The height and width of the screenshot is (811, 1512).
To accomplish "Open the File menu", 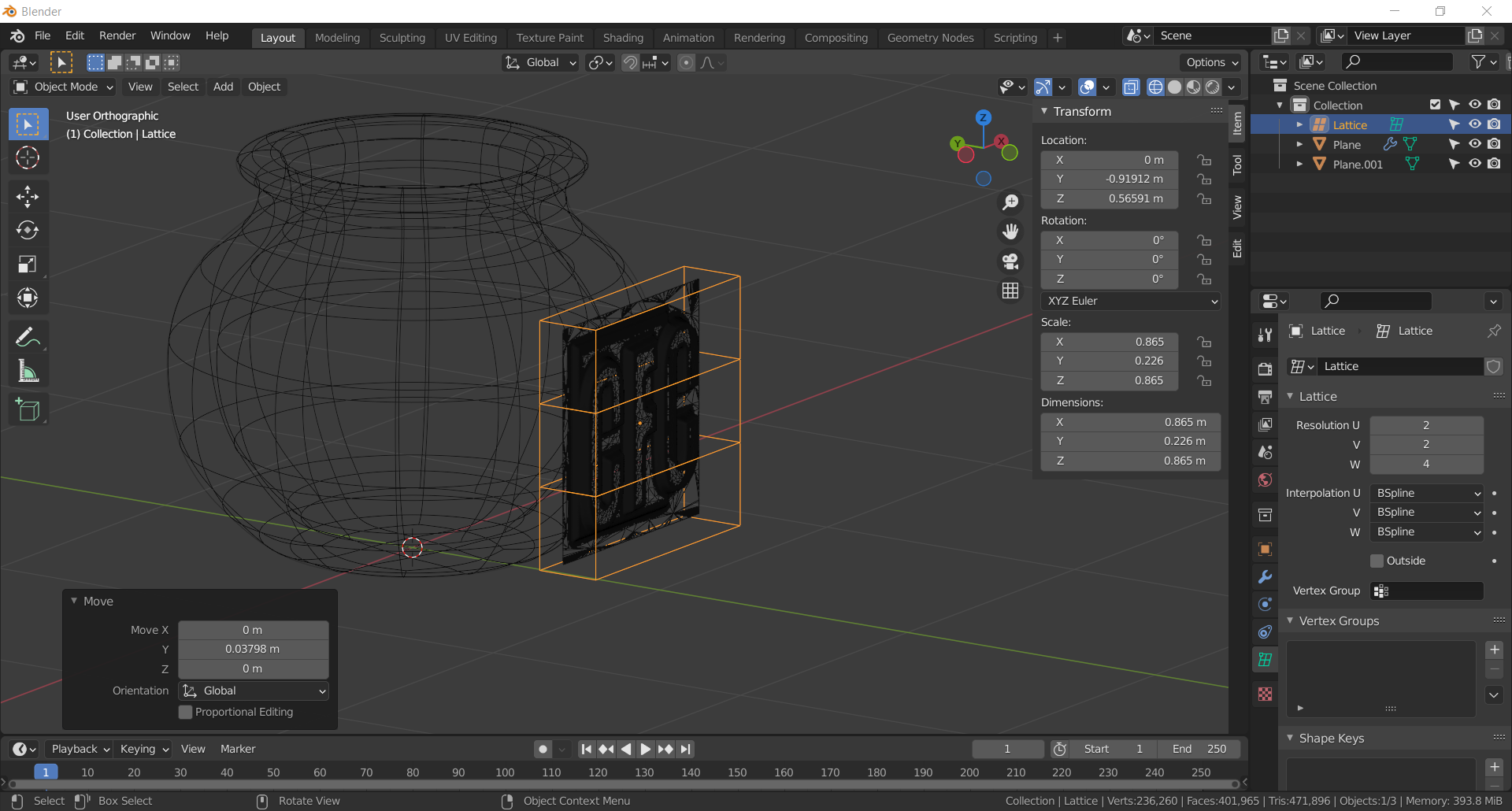I will [43, 36].
